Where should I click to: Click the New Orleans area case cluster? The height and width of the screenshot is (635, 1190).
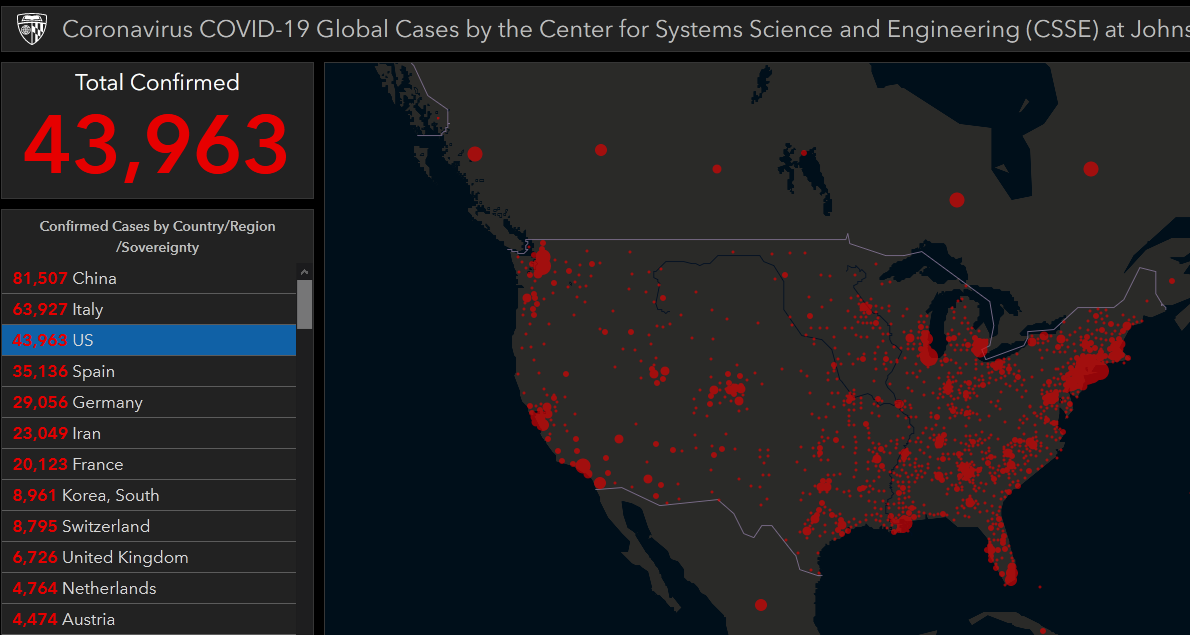(903, 523)
